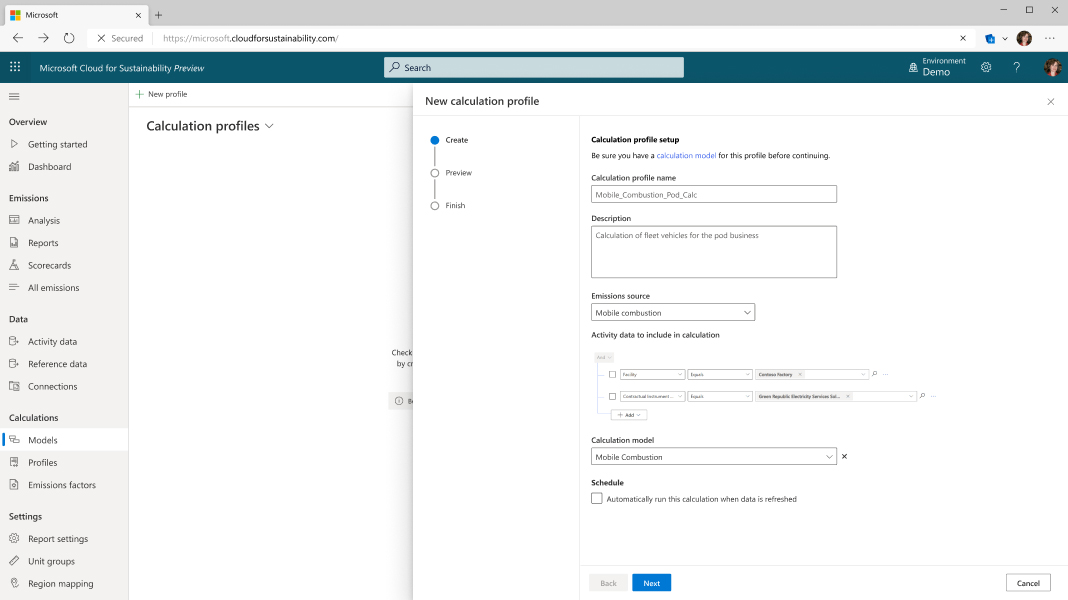Go to Activity data page
The height and width of the screenshot is (600, 1068).
[x=52, y=342]
